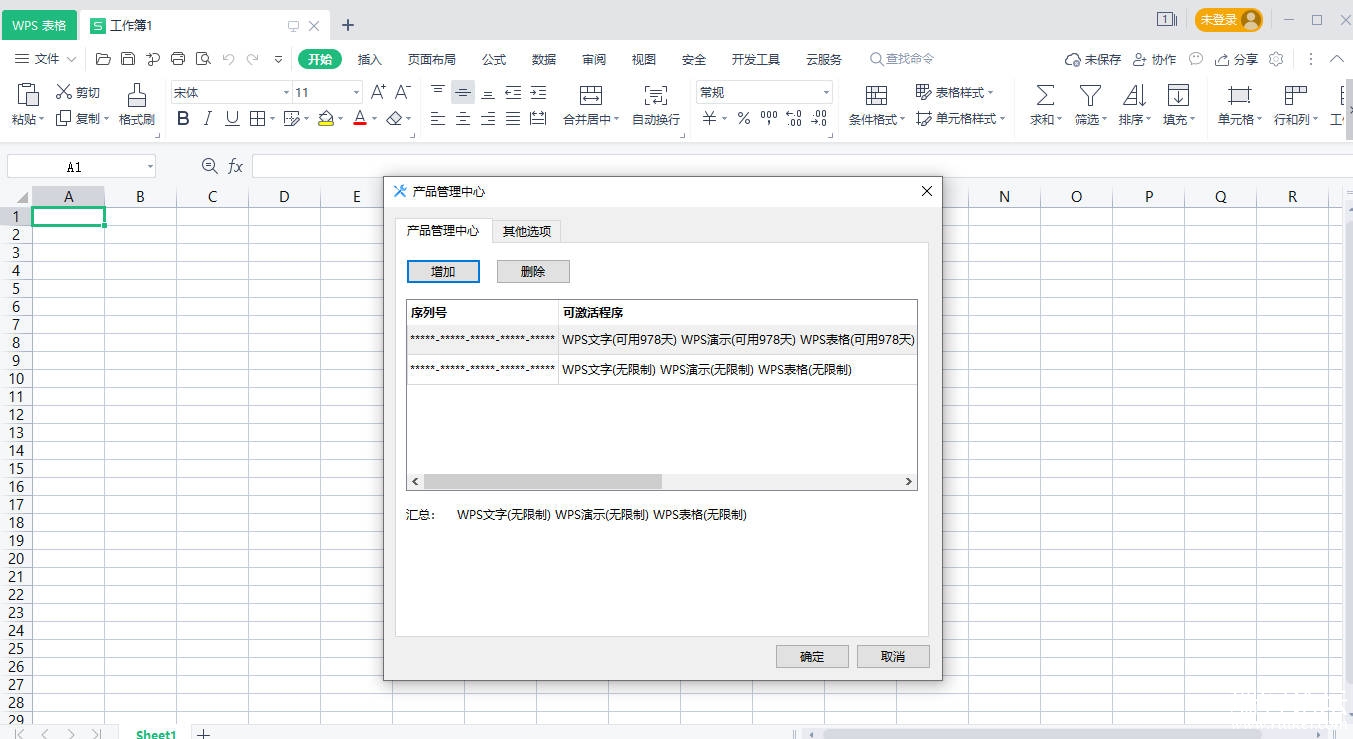Click the right scroll arrow of serial list

[908, 481]
